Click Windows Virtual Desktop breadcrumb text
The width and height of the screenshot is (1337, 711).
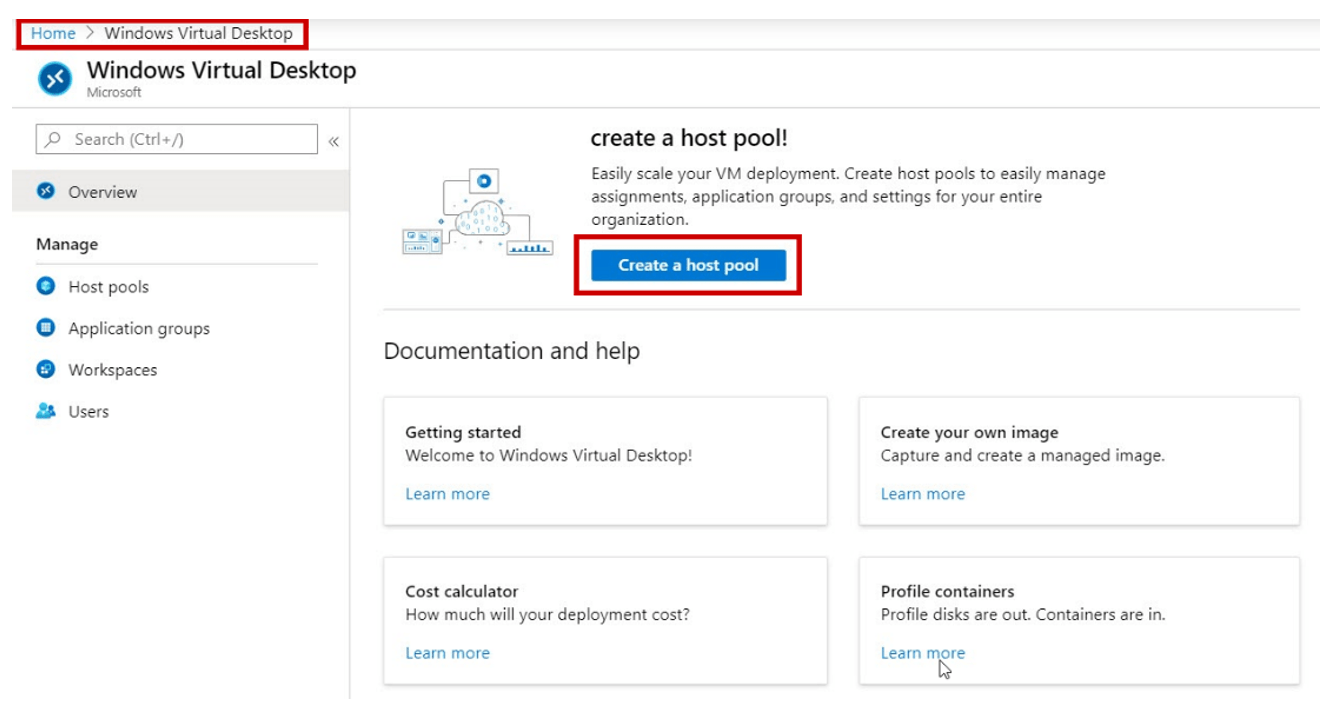tap(198, 33)
